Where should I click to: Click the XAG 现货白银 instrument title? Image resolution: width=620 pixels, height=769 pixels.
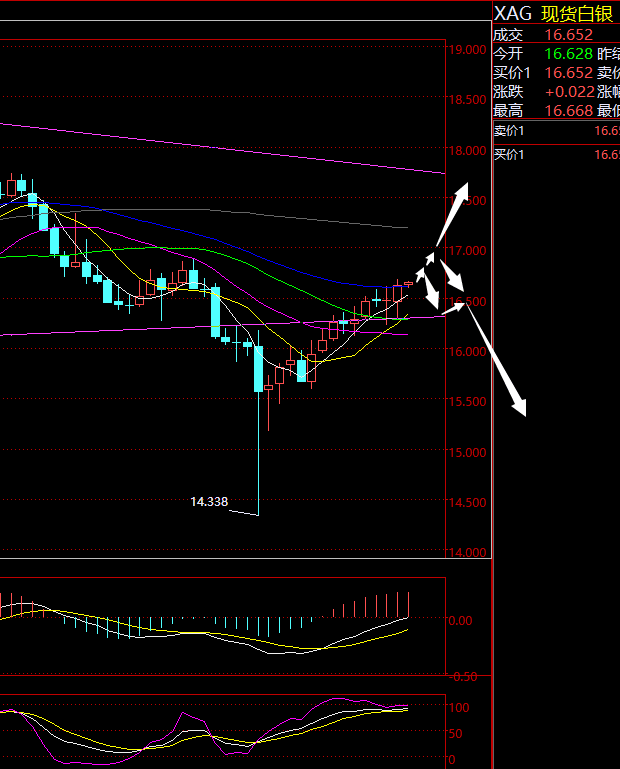[553, 13]
